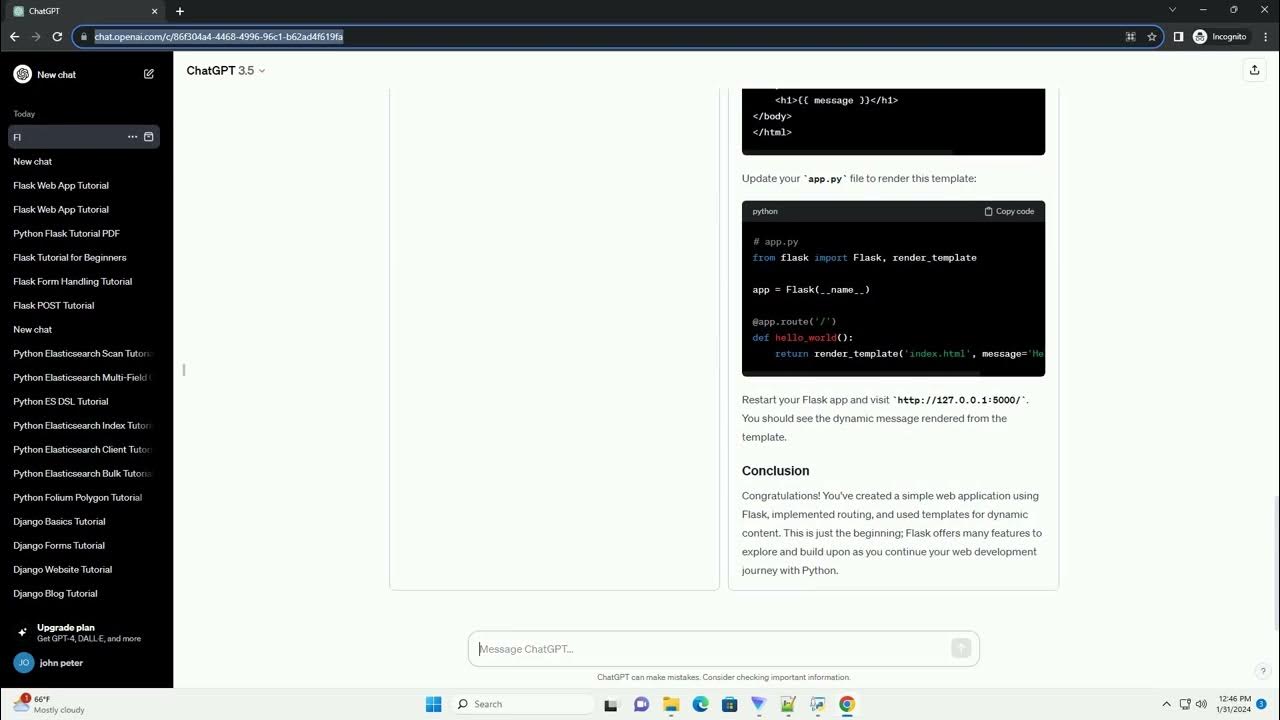
Task: Open "Django Blog Tutorial" chat
Action: coord(84,593)
